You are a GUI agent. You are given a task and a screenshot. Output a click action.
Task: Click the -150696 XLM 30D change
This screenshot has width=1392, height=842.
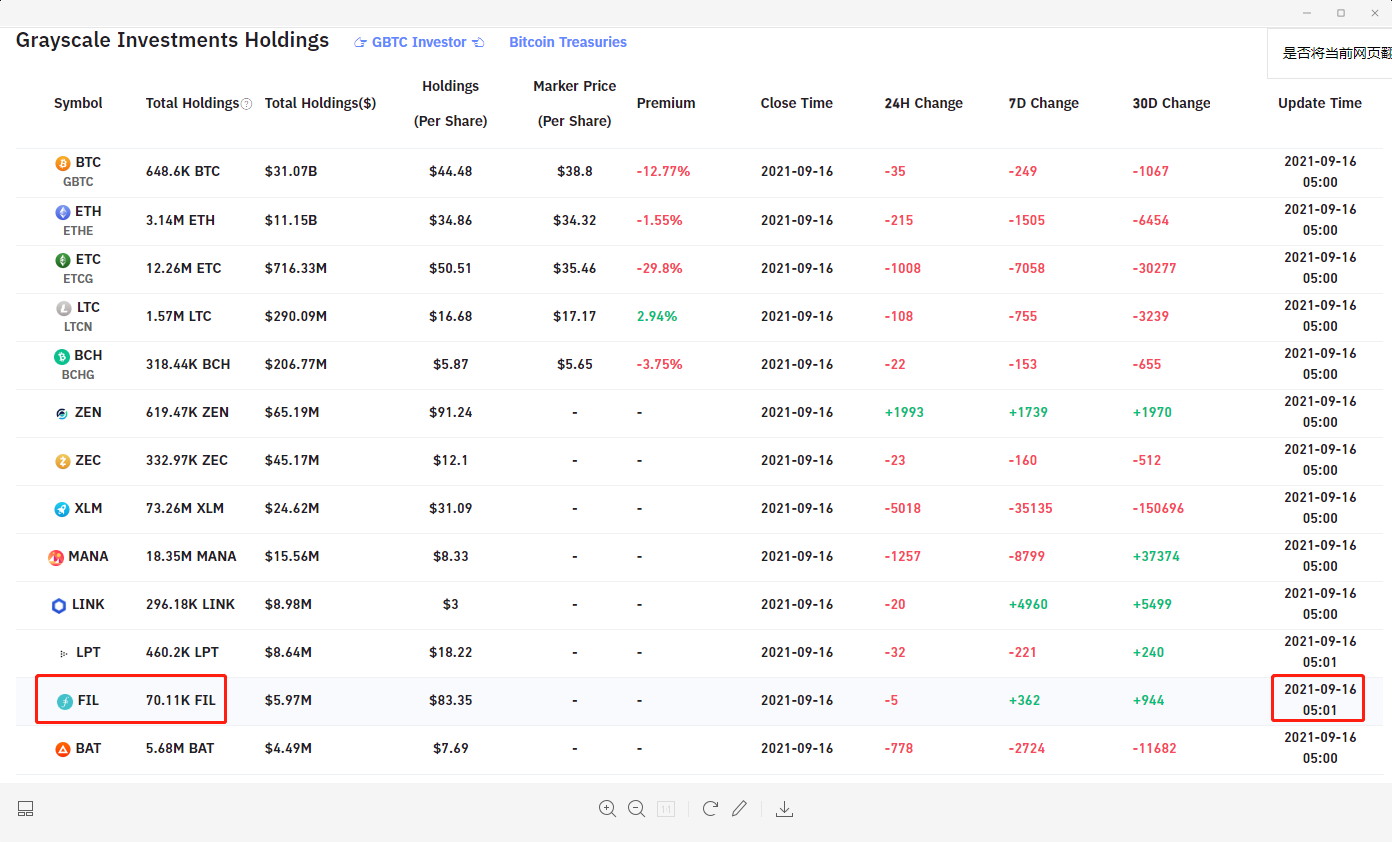[1158, 508]
